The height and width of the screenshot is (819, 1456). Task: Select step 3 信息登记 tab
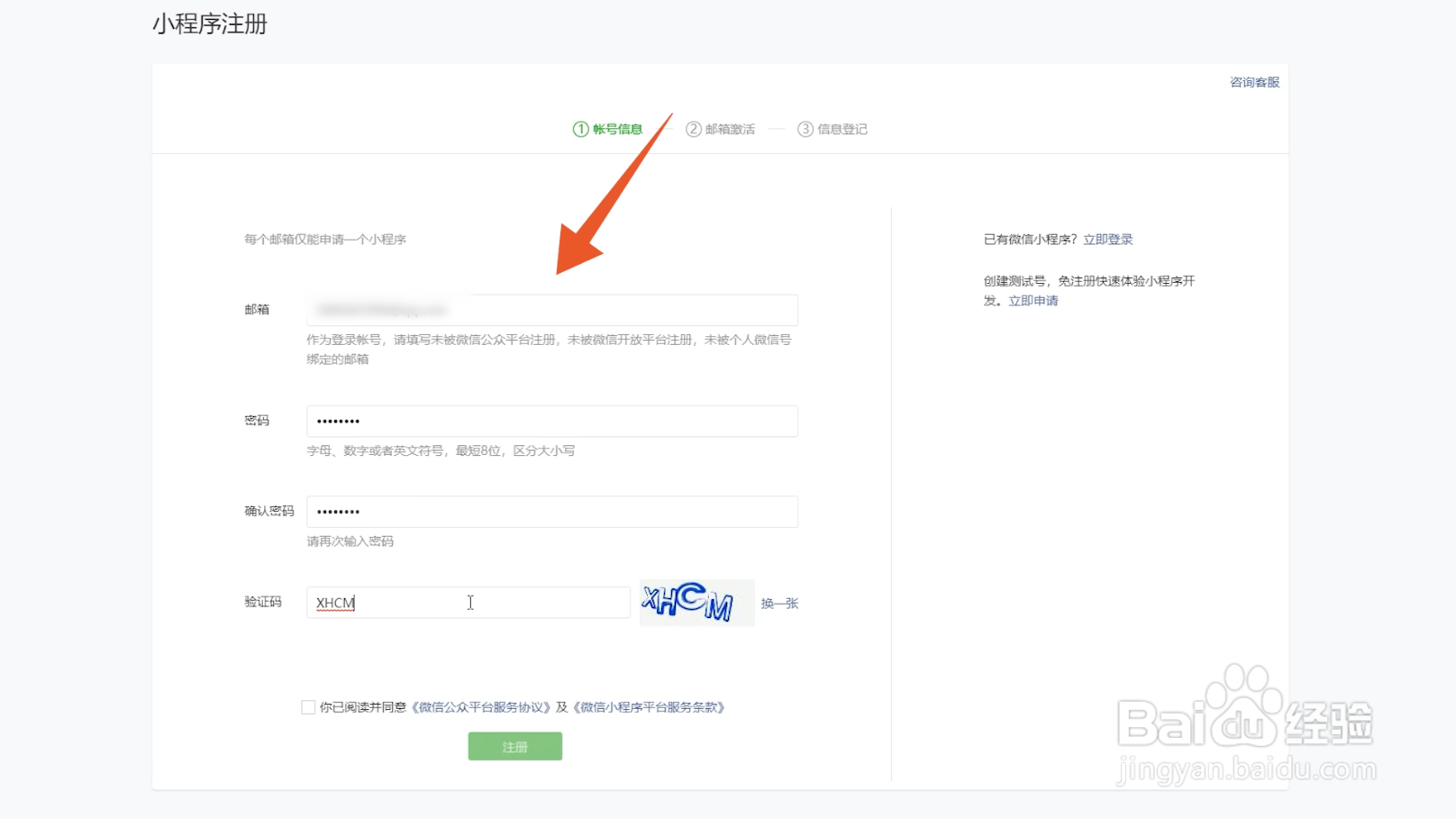(833, 129)
